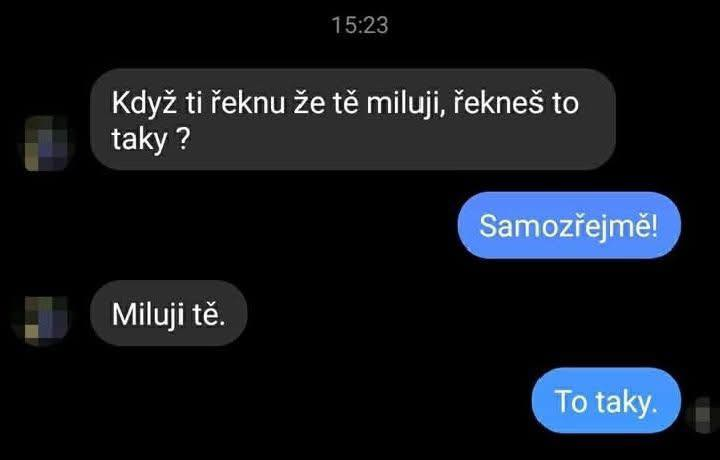Click "taky ?" on the message's second line
720x460 pixels.
pos(151,140)
